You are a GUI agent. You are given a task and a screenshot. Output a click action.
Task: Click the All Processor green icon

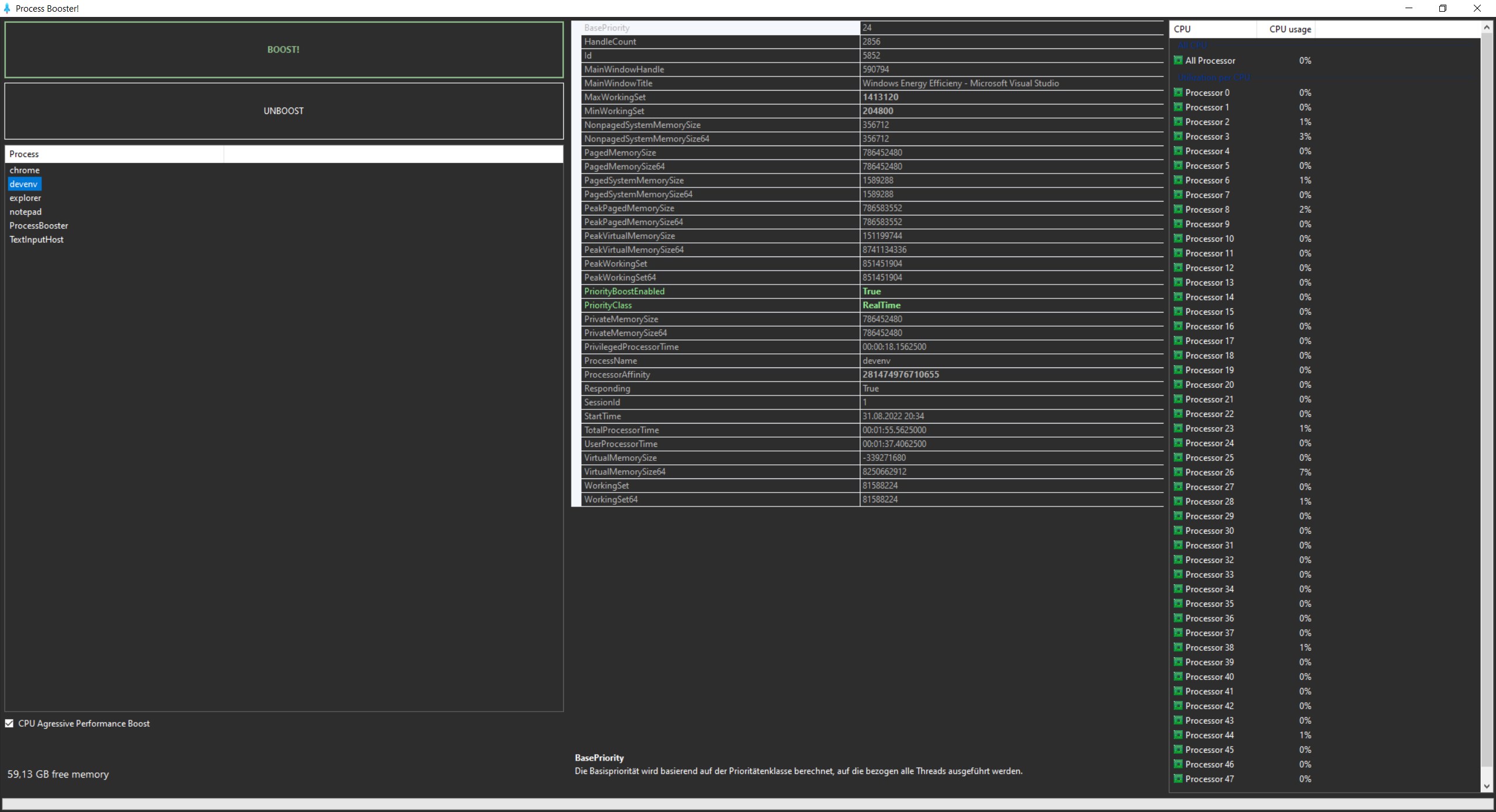point(1178,60)
